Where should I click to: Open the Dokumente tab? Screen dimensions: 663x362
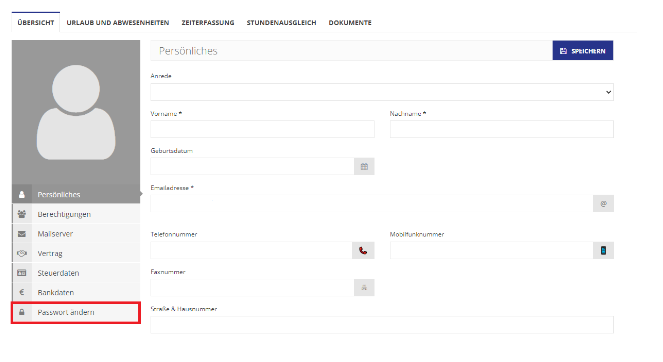pyautogui.click(x=350, y=23)
